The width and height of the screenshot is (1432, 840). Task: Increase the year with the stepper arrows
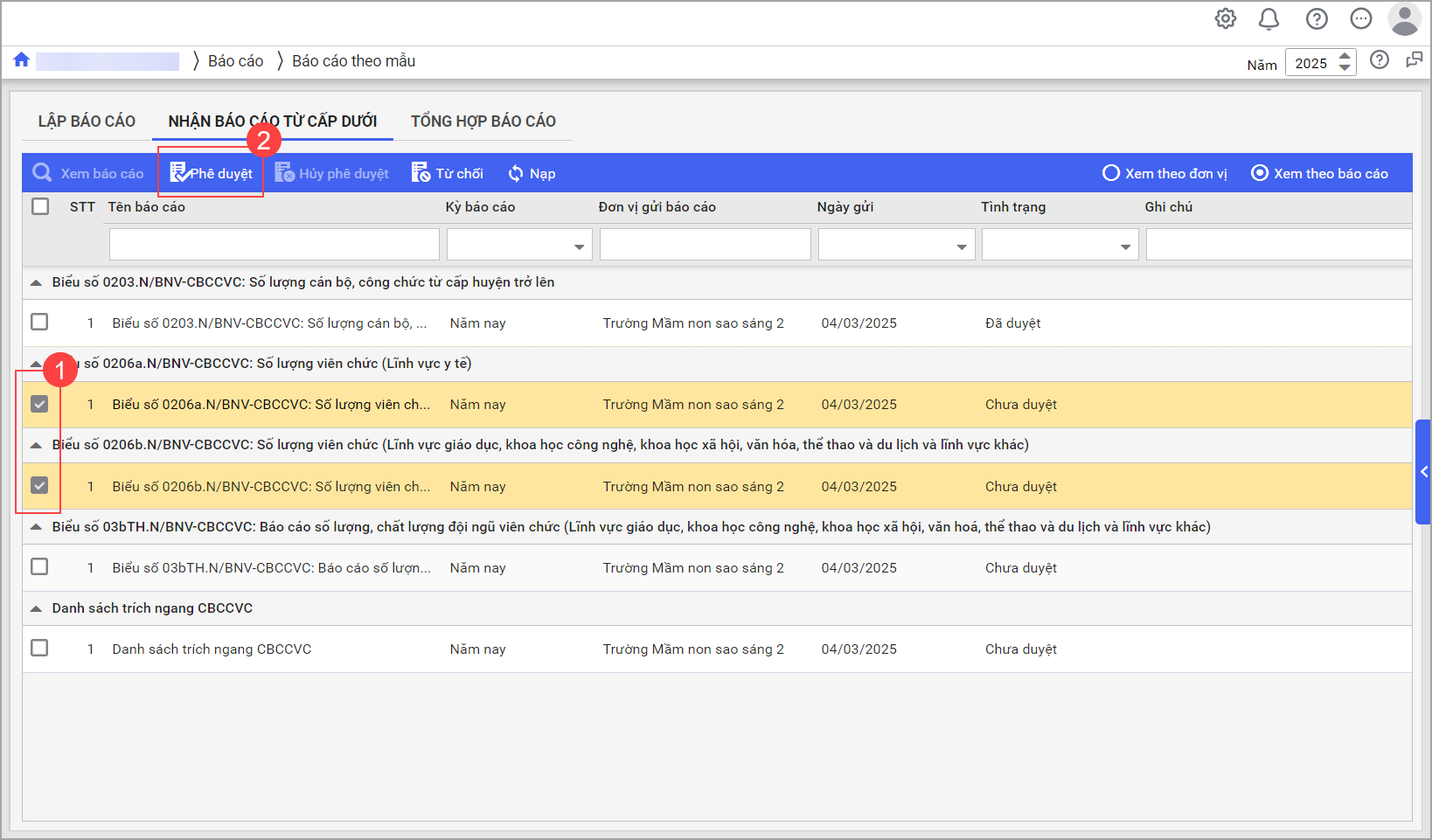pos(1345,57)
